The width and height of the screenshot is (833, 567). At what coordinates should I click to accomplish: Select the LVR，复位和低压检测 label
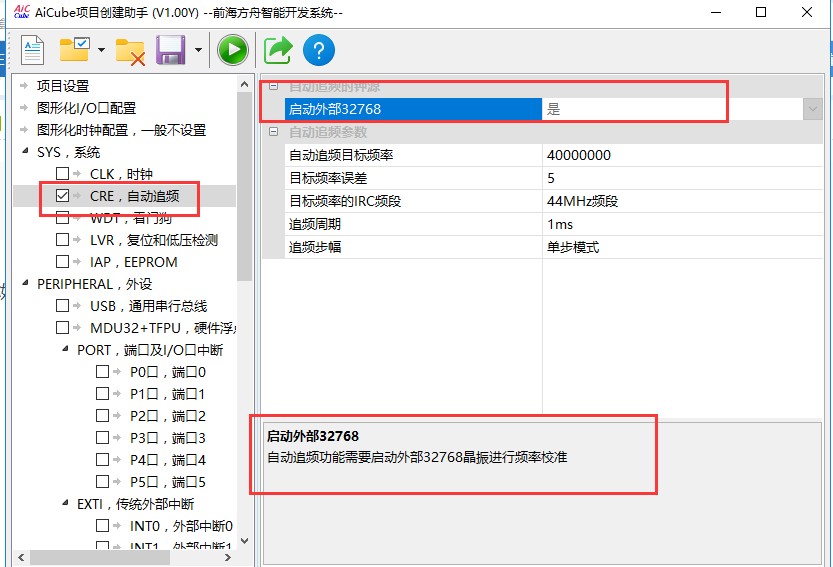(154, 240)
